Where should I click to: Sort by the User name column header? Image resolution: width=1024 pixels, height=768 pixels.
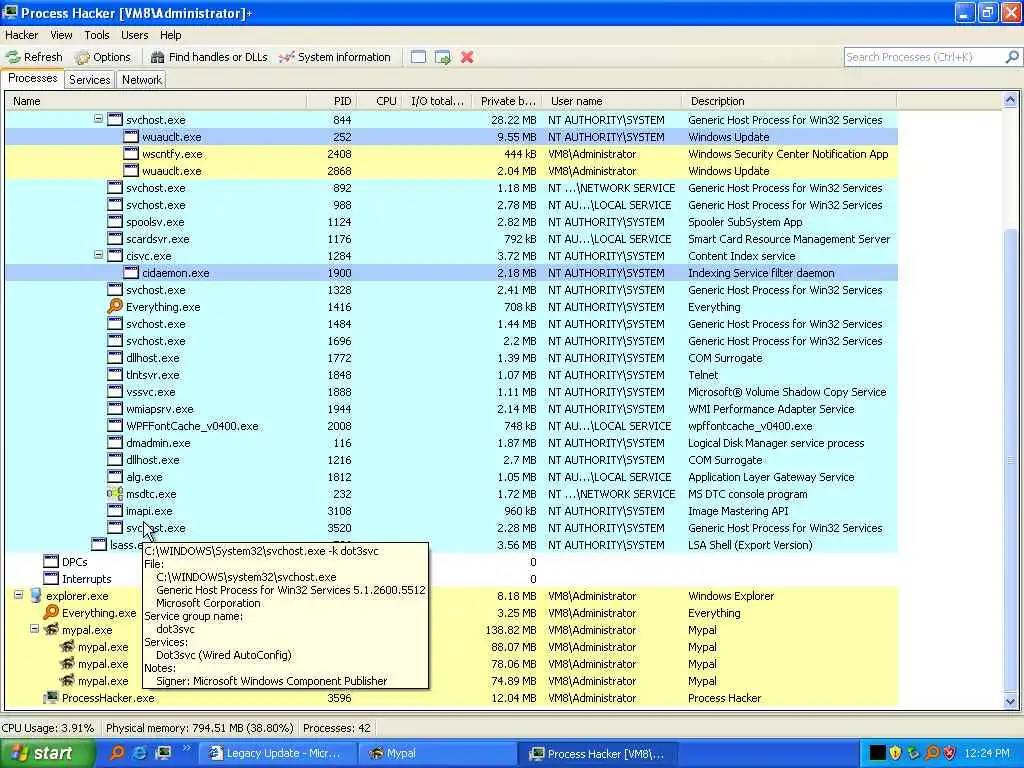click(x=612, y=101)
